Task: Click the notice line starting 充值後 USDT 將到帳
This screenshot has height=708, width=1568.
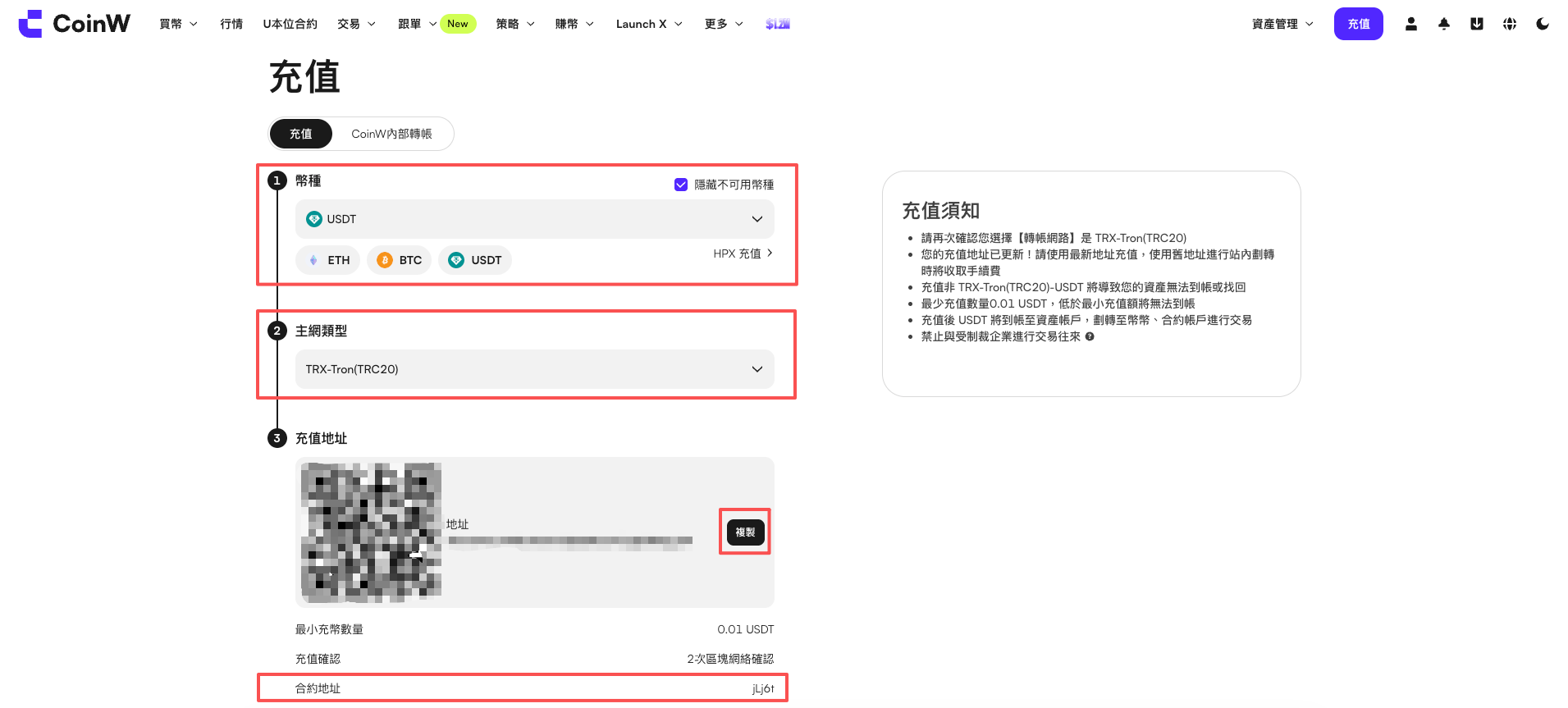Action: (1086, 320)
